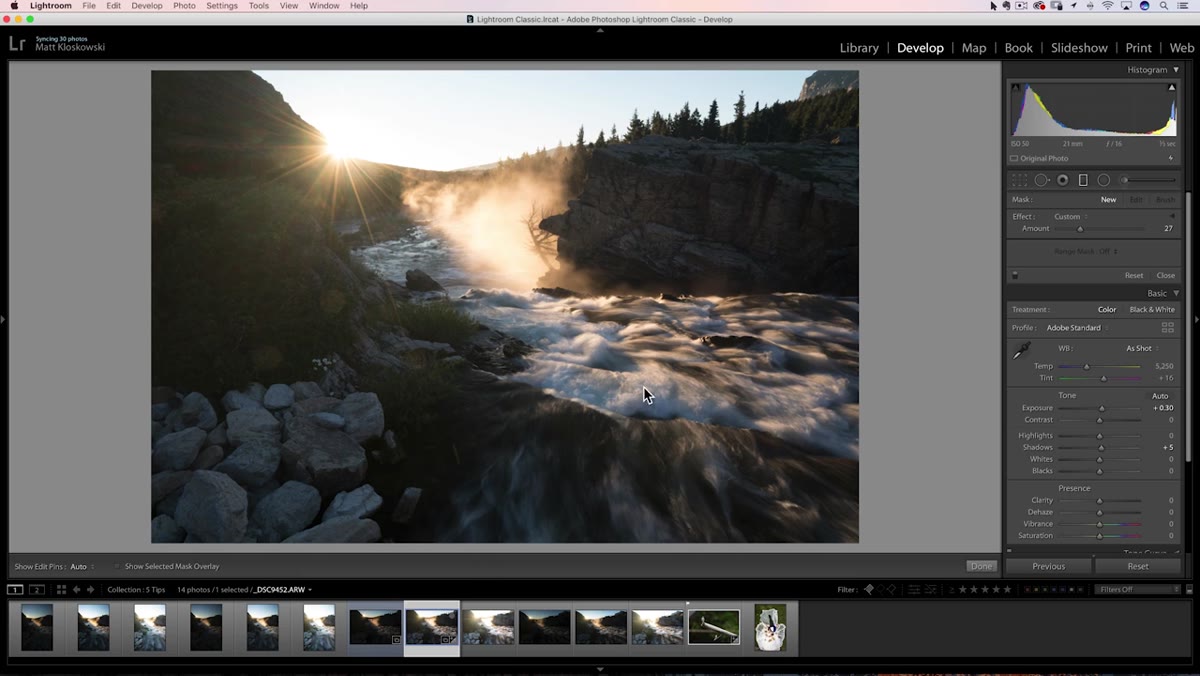
Task: Open the Slideshow module
Action: click(1079, 48)
